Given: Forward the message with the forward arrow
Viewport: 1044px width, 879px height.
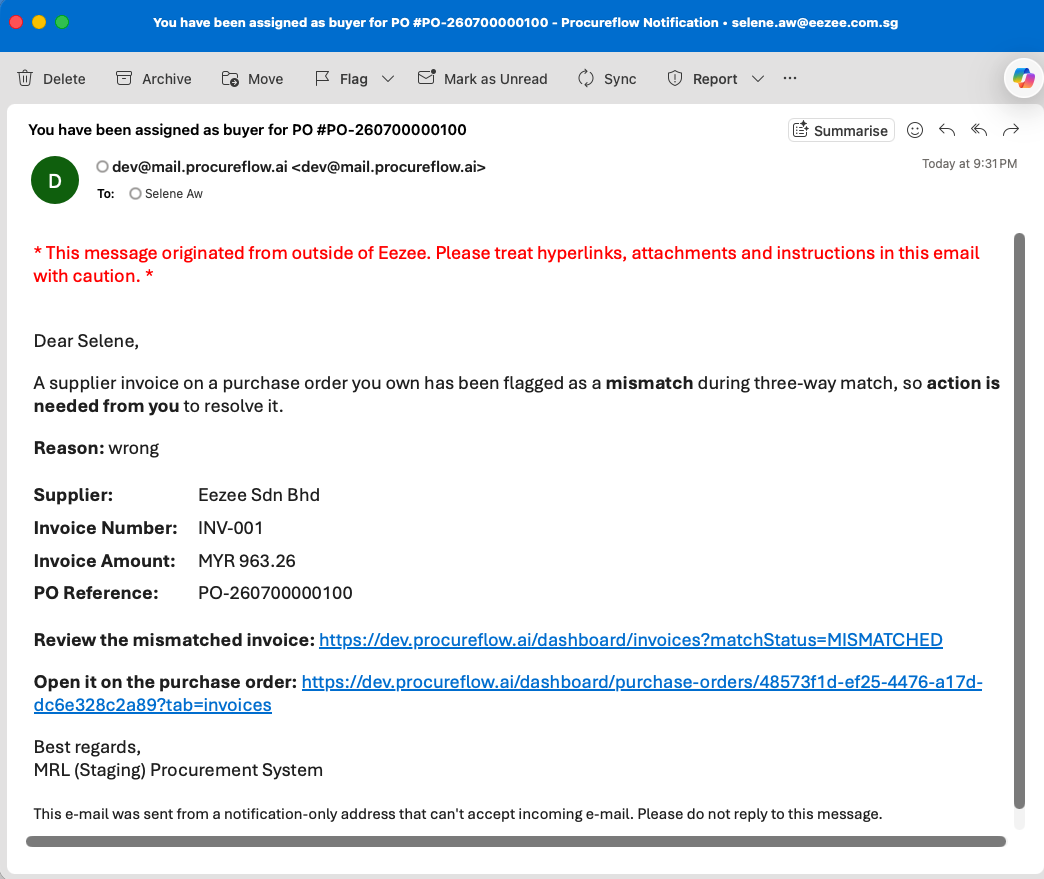Looking at the screenshot, I should coord(1011,130).
